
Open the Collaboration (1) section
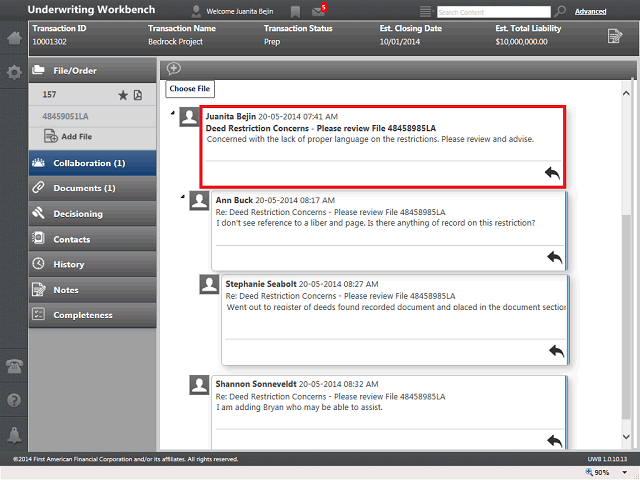click(93, 163)
